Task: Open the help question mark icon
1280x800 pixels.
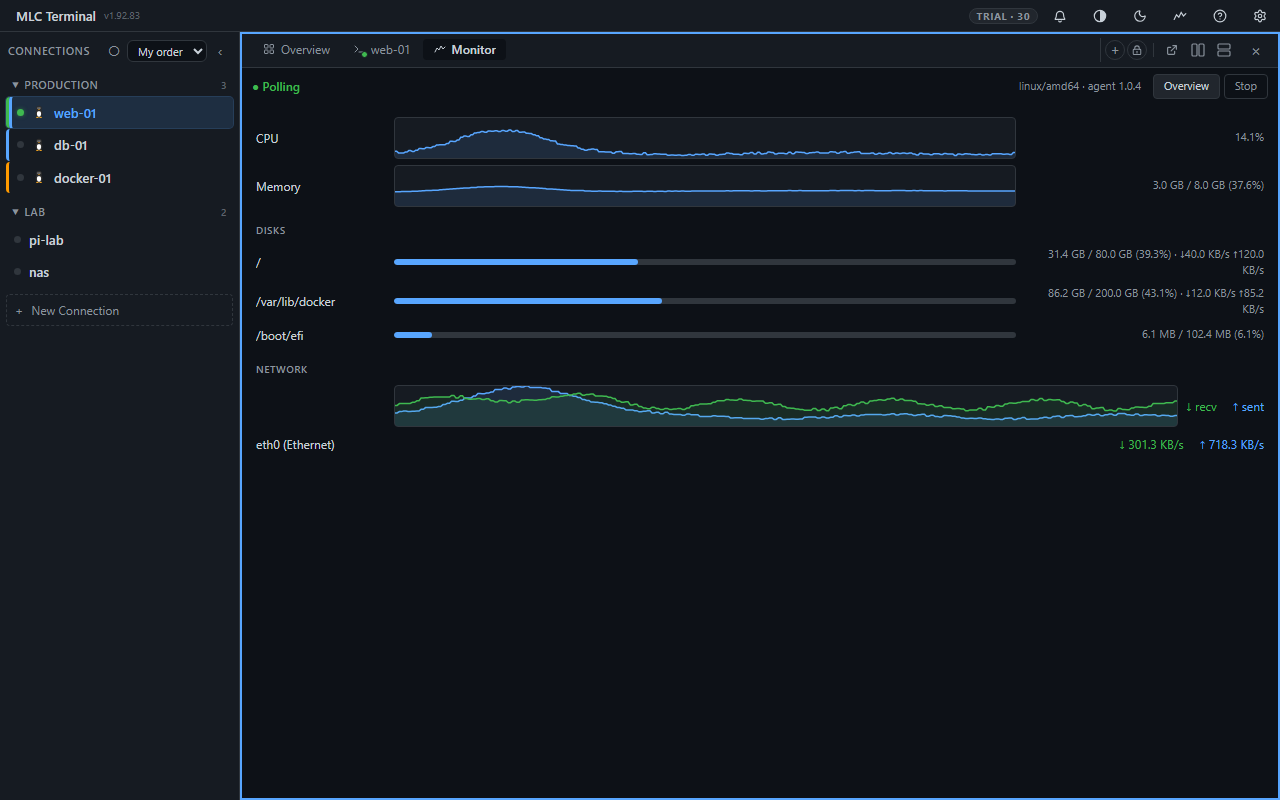Action: [x=1220, y=16]
